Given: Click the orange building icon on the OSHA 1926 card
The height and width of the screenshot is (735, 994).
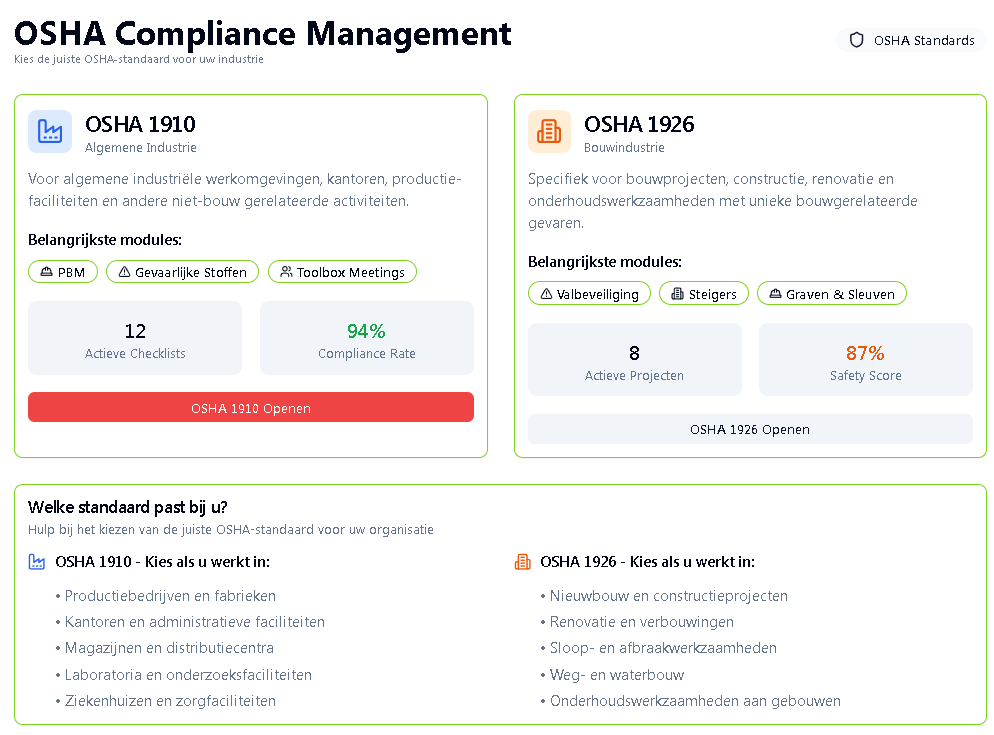Looking at the screenshot, I should tap(549, 131).
